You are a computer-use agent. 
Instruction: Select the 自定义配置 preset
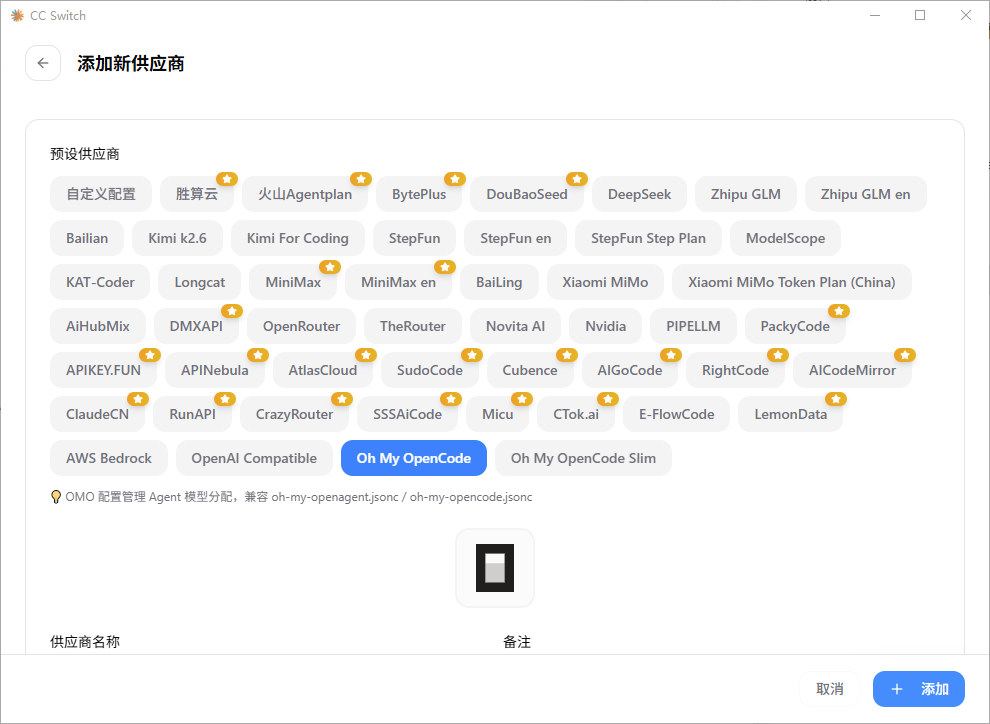101,194
